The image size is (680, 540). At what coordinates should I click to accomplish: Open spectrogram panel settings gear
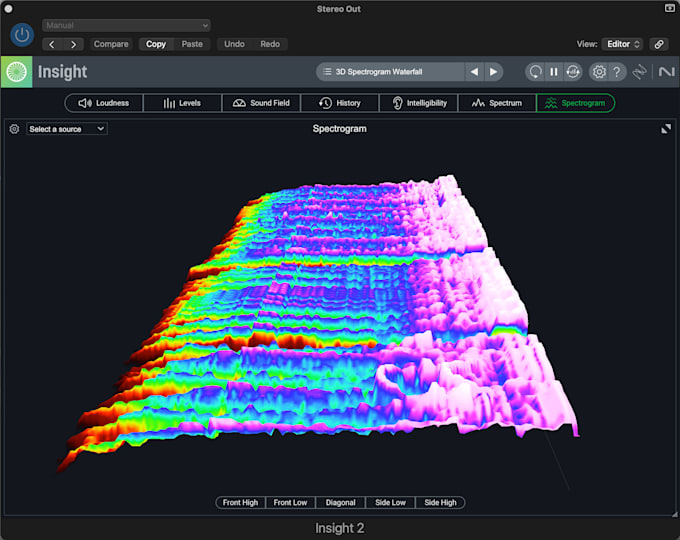(14, 129)
